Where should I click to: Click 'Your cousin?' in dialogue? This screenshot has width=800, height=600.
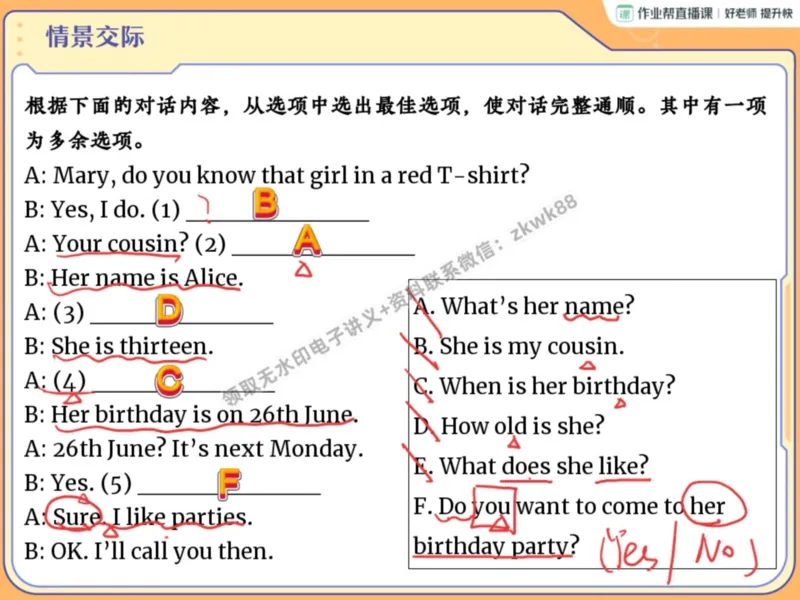(120, 244)
